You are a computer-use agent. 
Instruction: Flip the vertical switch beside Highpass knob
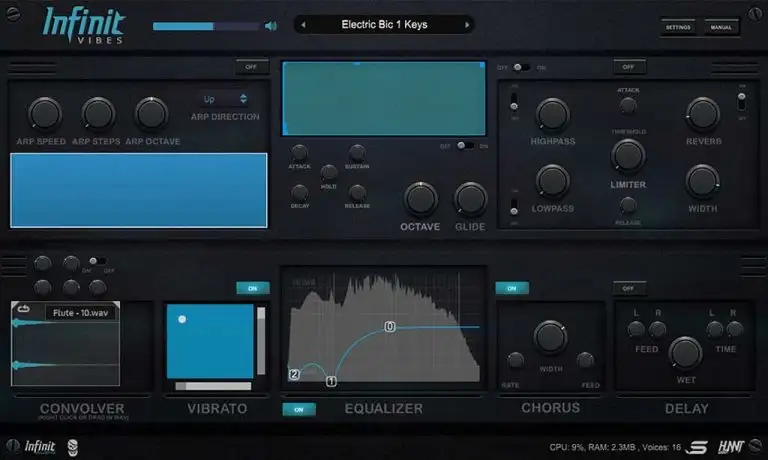pyautogui.click(x=514, y=102)
